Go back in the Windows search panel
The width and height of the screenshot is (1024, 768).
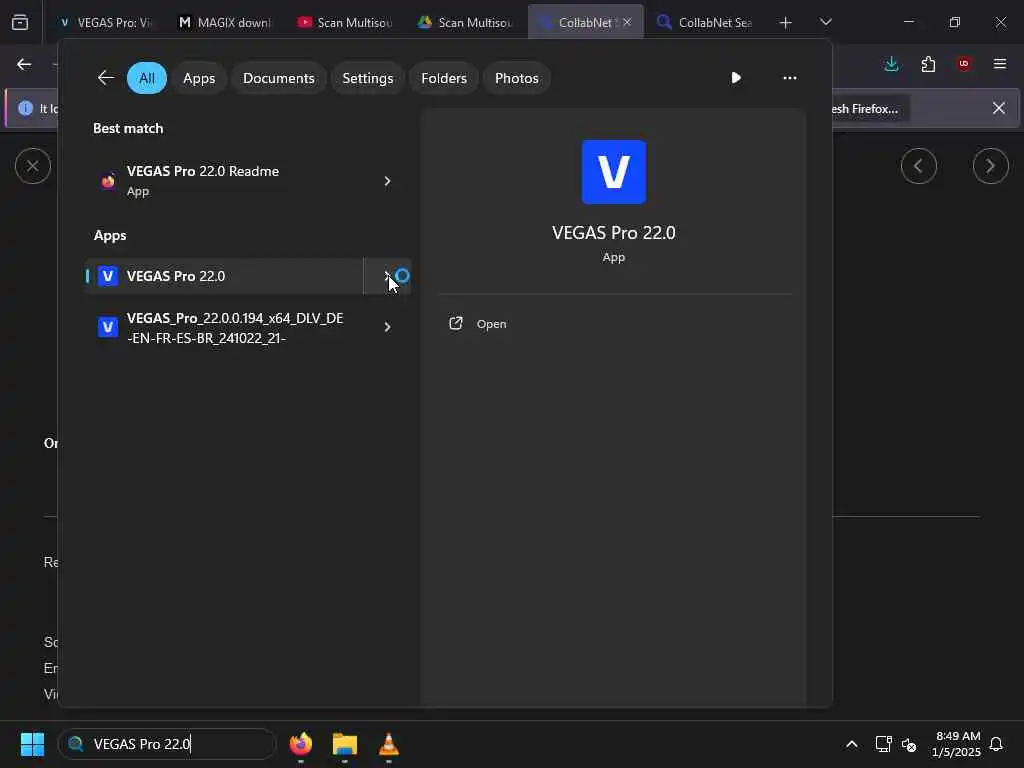coord(106,78)
